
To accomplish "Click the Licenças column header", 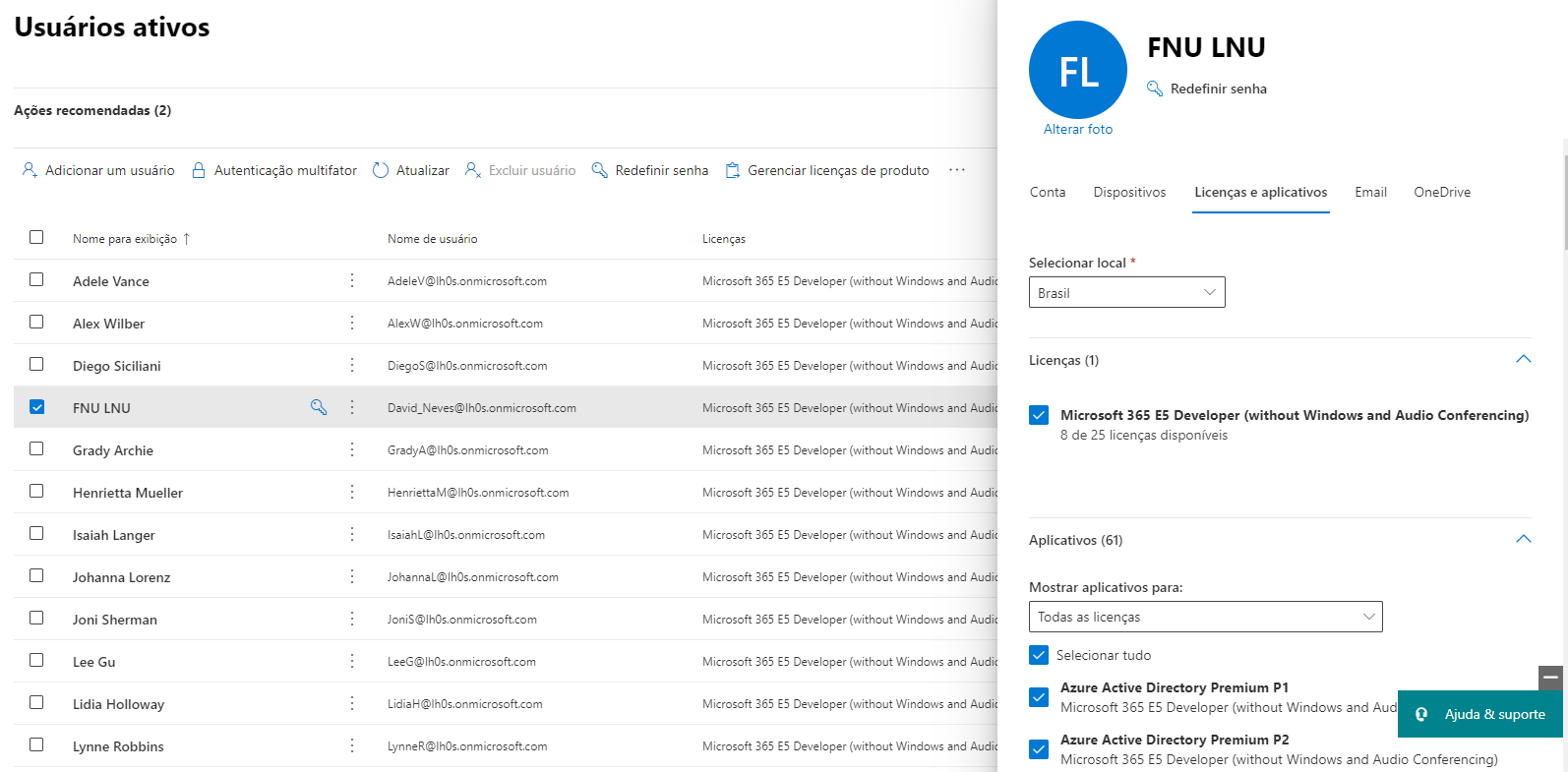I will [724, 239].
